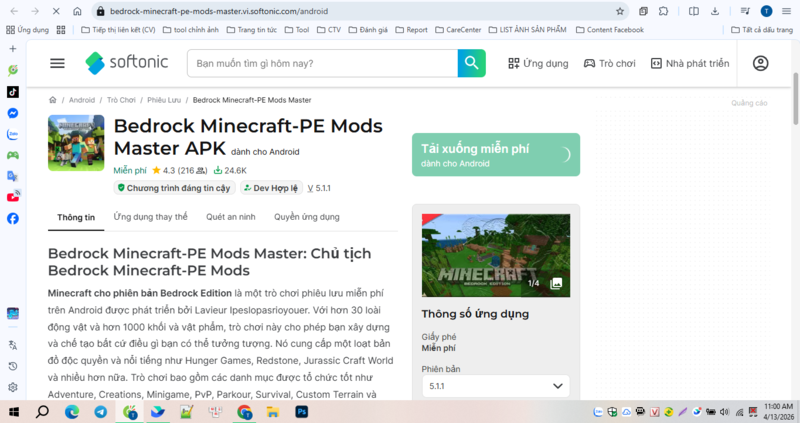
Task: Click the Tải xuống miễn phí button
Action: [496, 155]
